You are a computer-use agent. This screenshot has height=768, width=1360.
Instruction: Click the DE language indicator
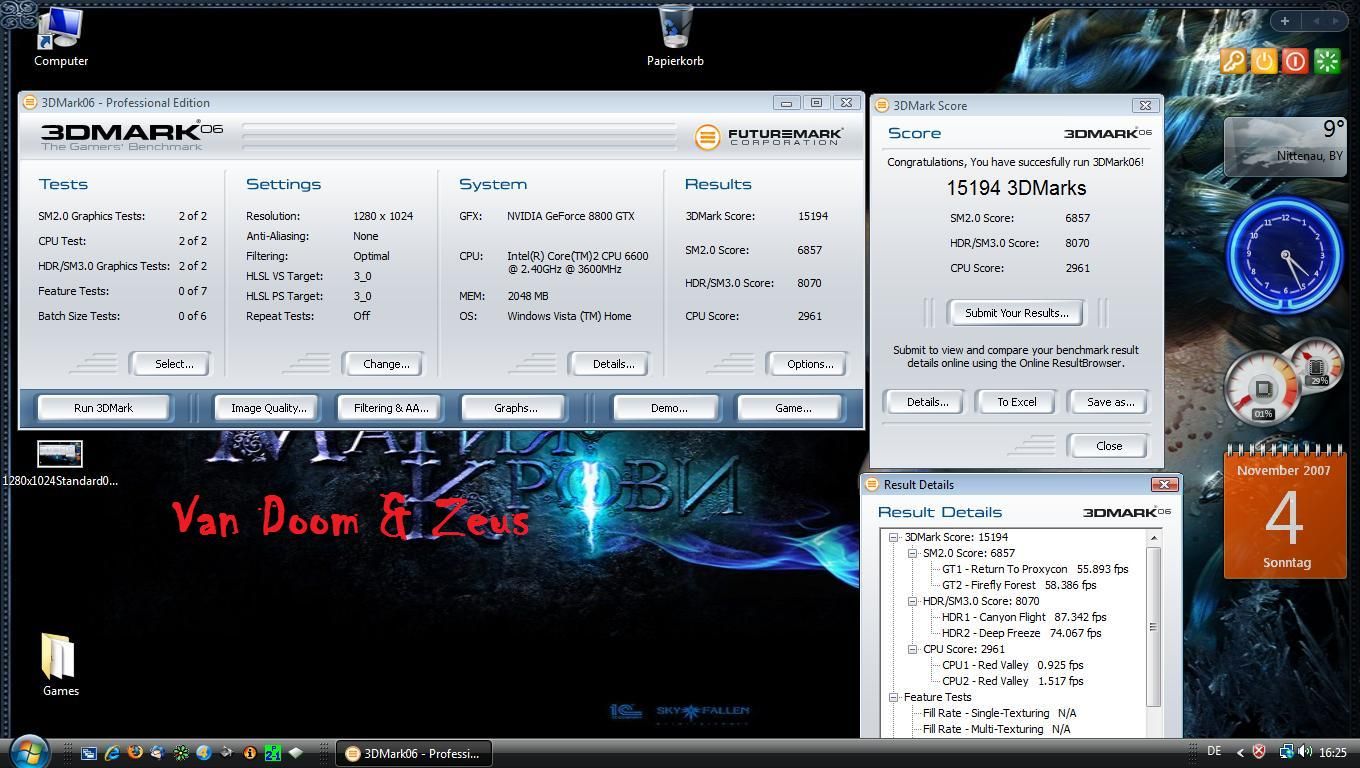(1214, 751)
